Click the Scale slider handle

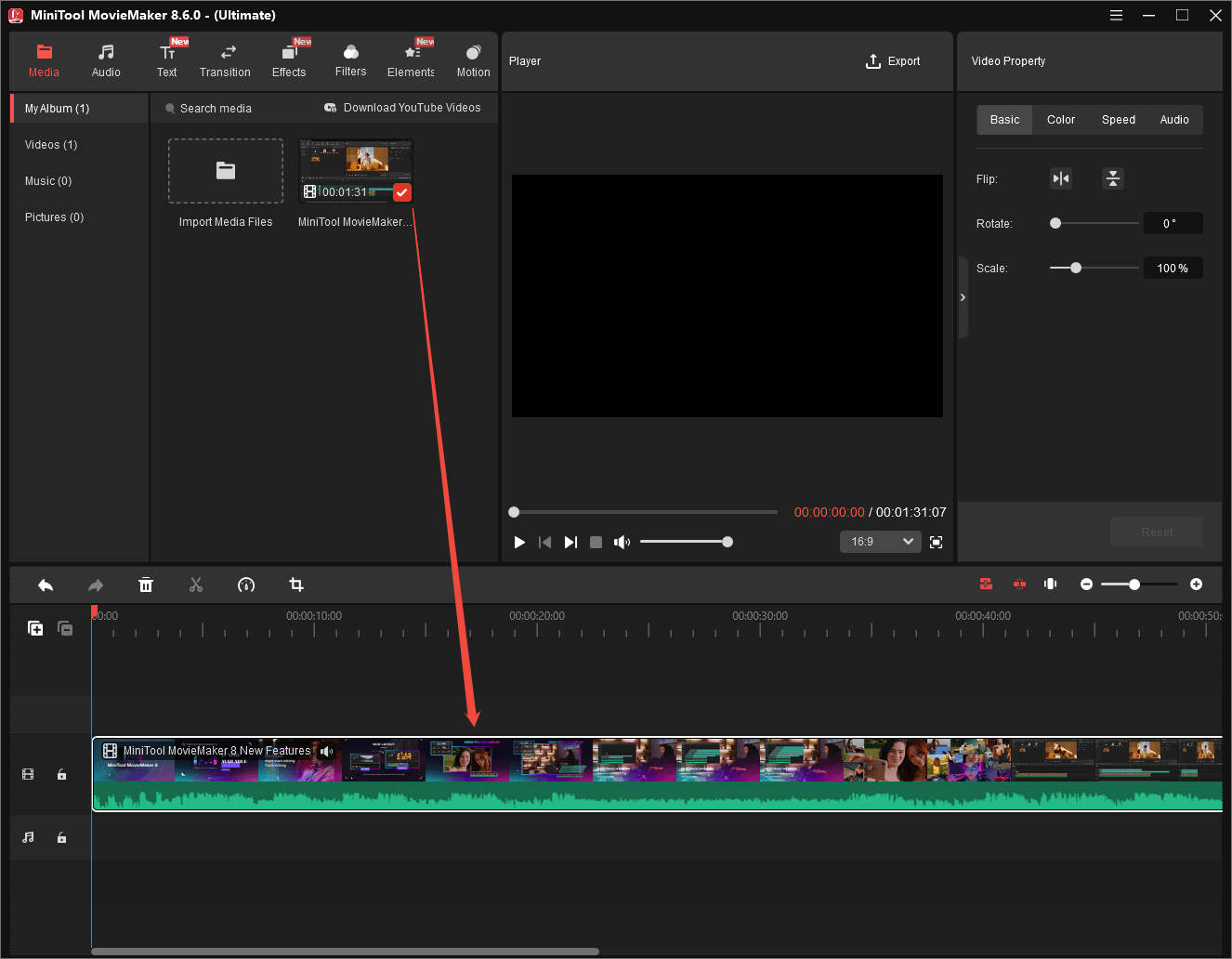tap(1076, 268)
